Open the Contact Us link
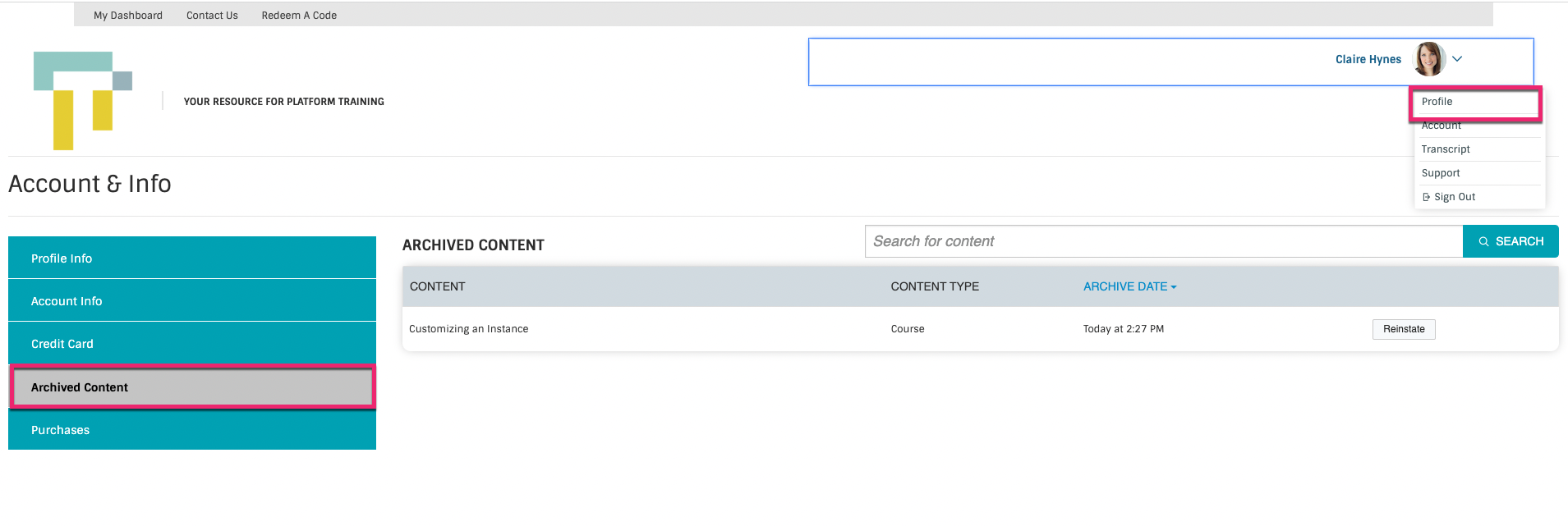Screen dimensions: 1568x526 pyautogui.click(x=212, y=16)
